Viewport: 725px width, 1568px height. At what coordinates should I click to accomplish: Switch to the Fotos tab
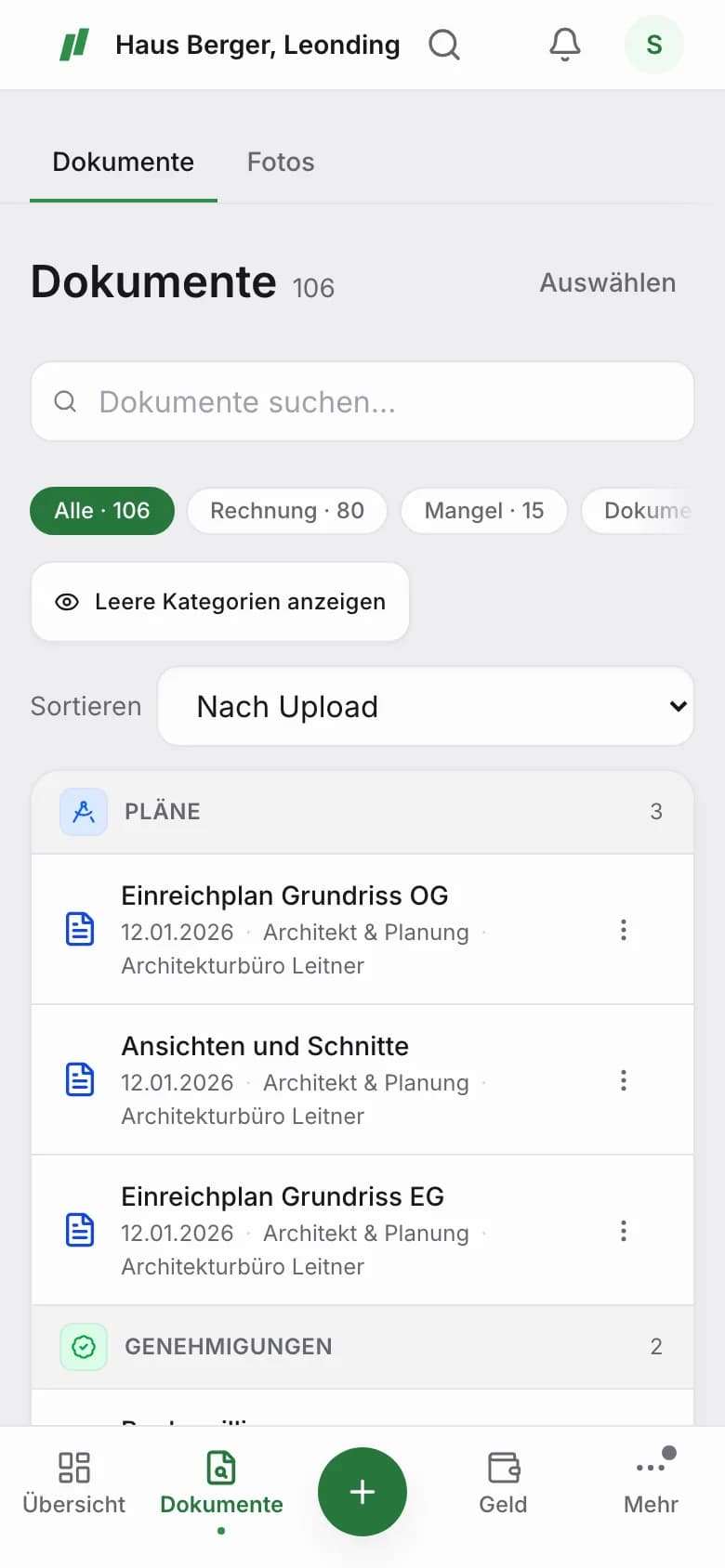click(x=281, y=162)
